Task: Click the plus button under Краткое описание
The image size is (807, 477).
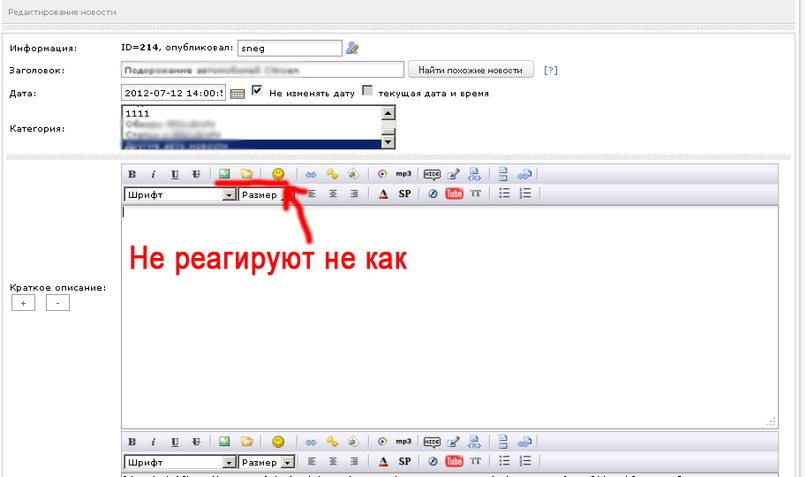Action: (23, 303)
